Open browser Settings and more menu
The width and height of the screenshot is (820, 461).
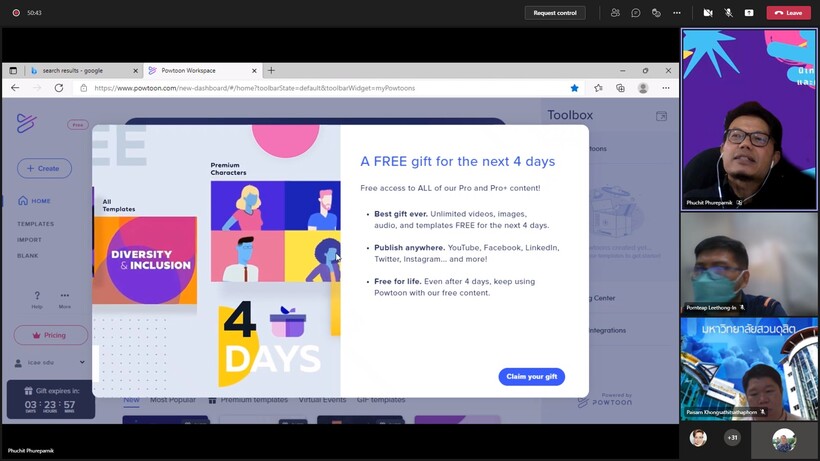point(666,88)
